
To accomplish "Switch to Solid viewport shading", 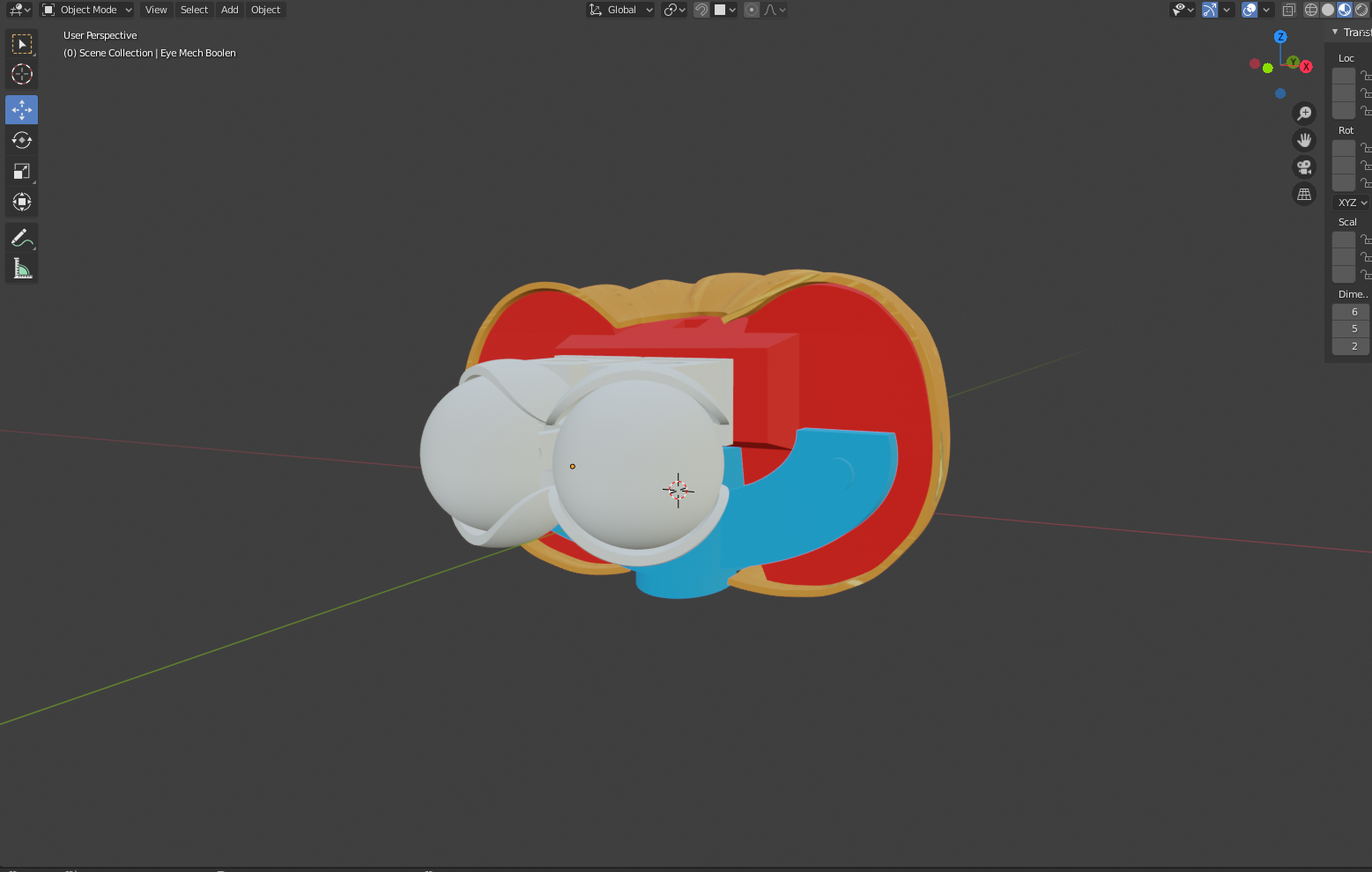I will pos(1328,10).
